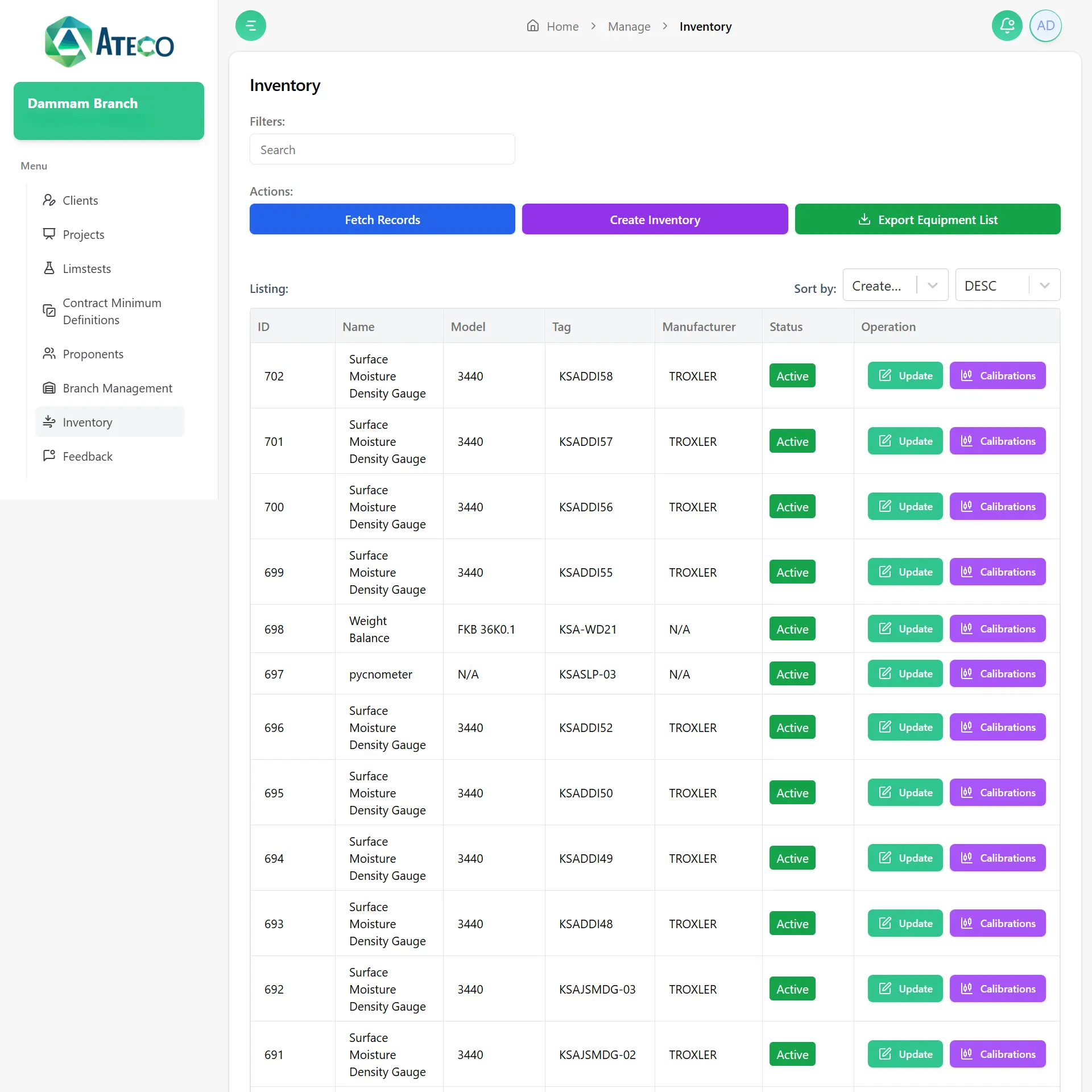Viewport: 1092px width, 1092px height.
Task: Click calibration icon on row 699
Action: pyautogui.click(x=967, y=572)
